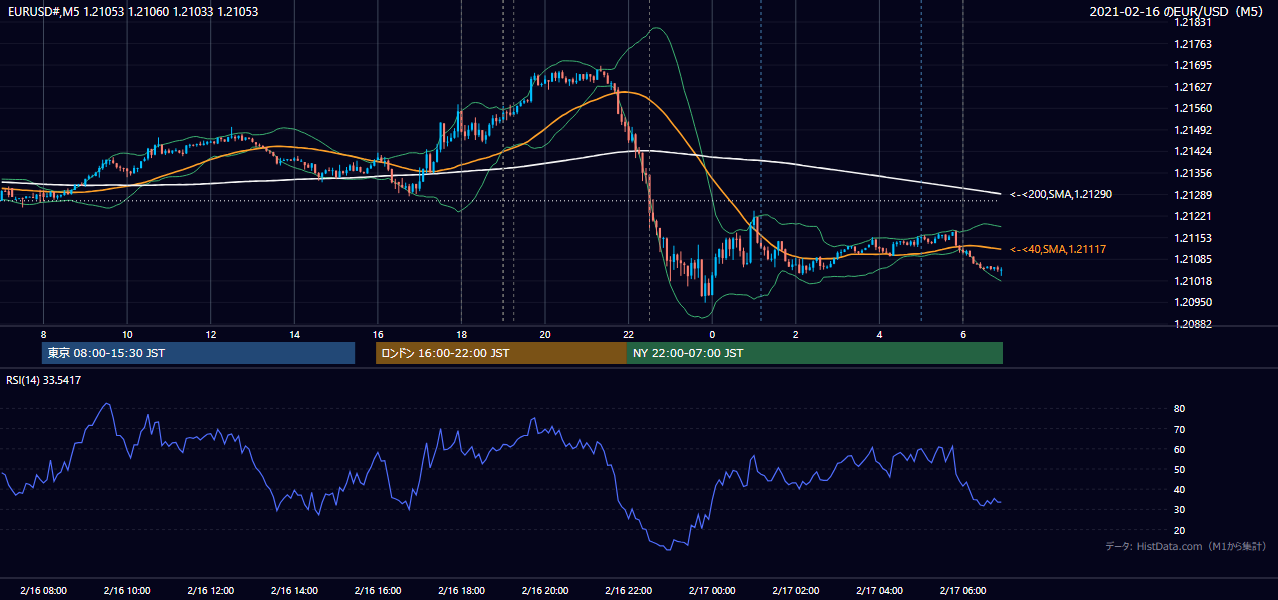Image resolution: width=1278 pixels, height=600 pixels.
Task: Click the RSI 60 level label
Action: [x=1180, y=449]
